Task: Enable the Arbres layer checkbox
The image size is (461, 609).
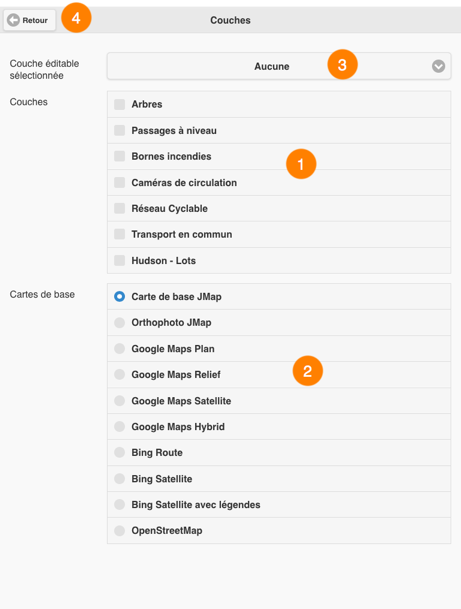Action: pos(120,104)
